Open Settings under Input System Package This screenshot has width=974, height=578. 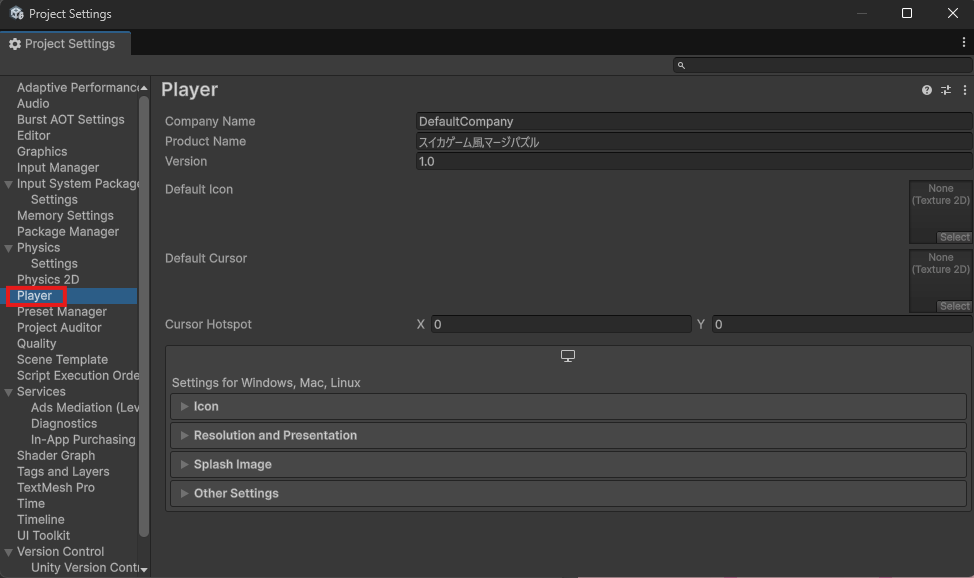point(54,200)
